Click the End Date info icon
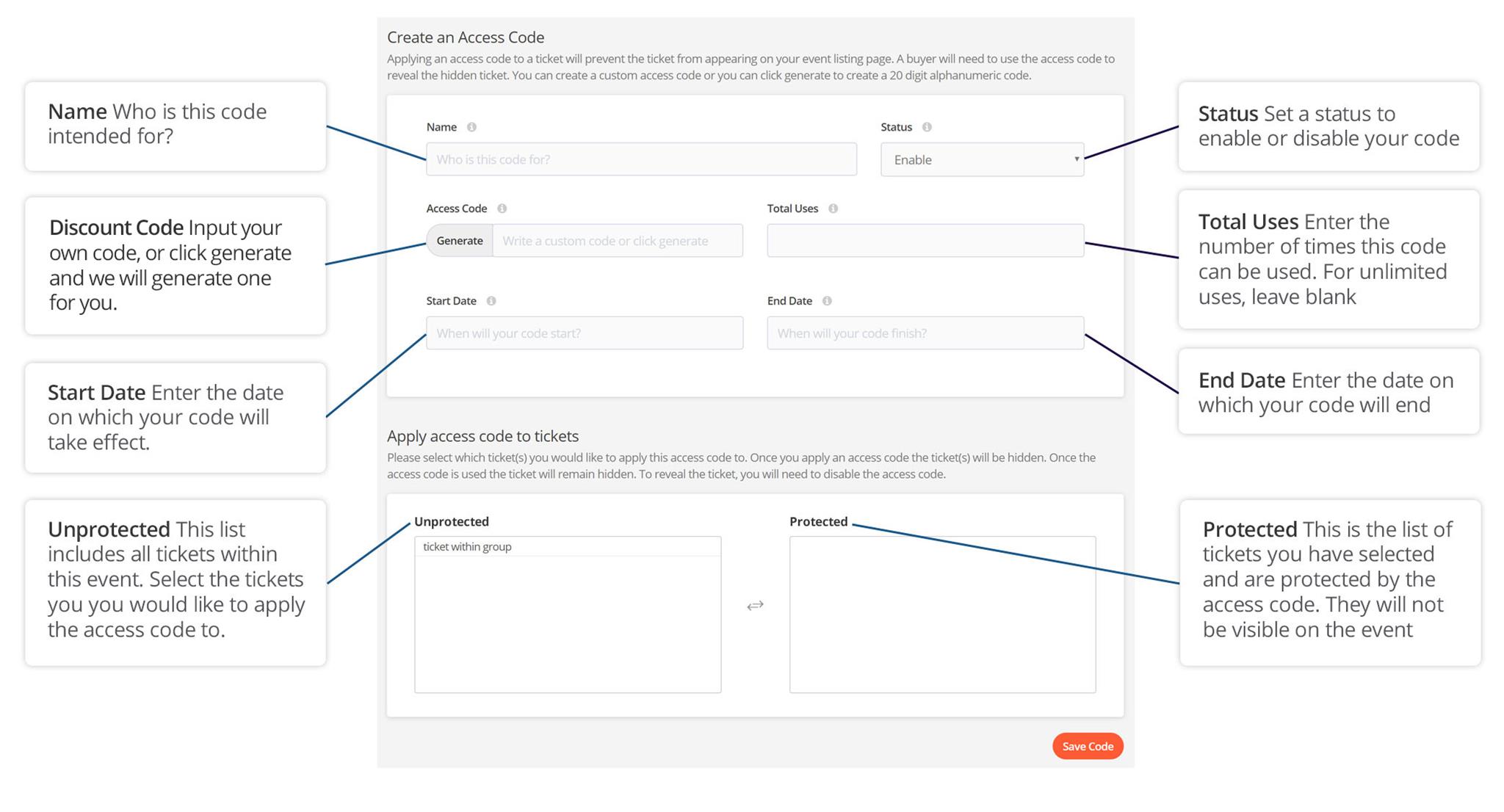Screen dimensions: 1504x812 (827, 301)
